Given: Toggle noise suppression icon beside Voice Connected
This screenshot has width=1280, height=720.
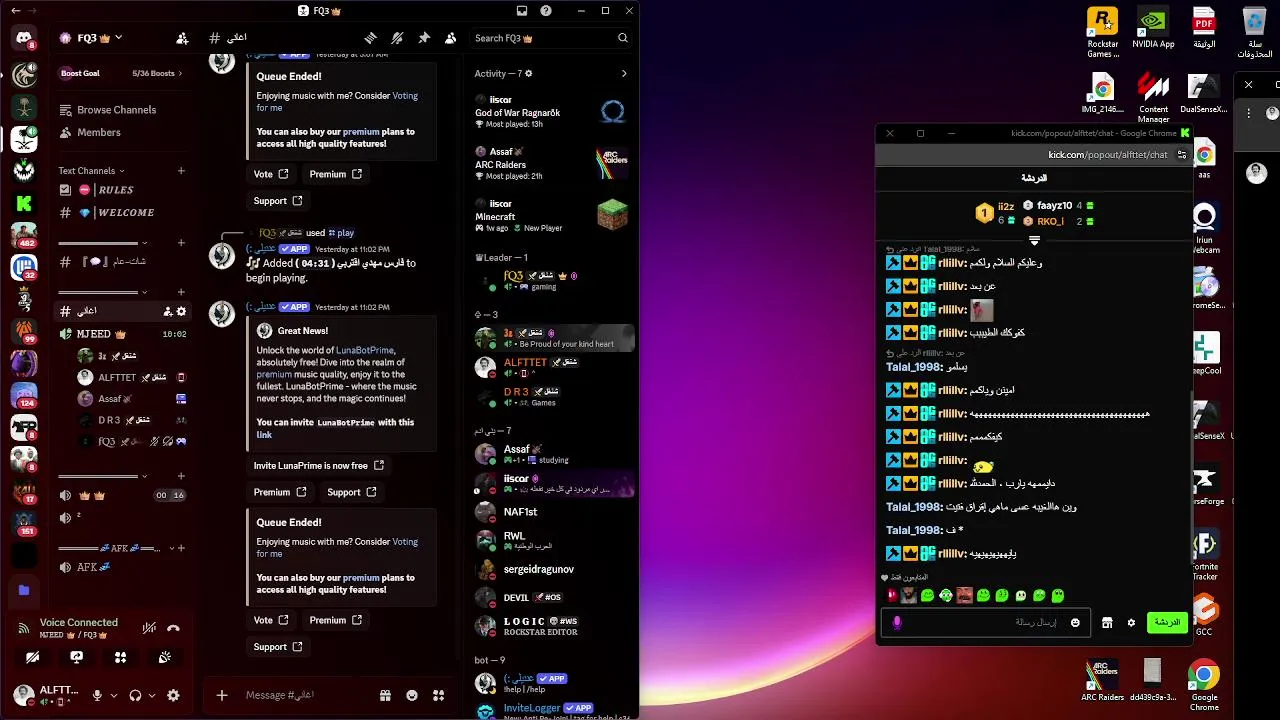Looking at the screenshot, I should pos(149,628).
